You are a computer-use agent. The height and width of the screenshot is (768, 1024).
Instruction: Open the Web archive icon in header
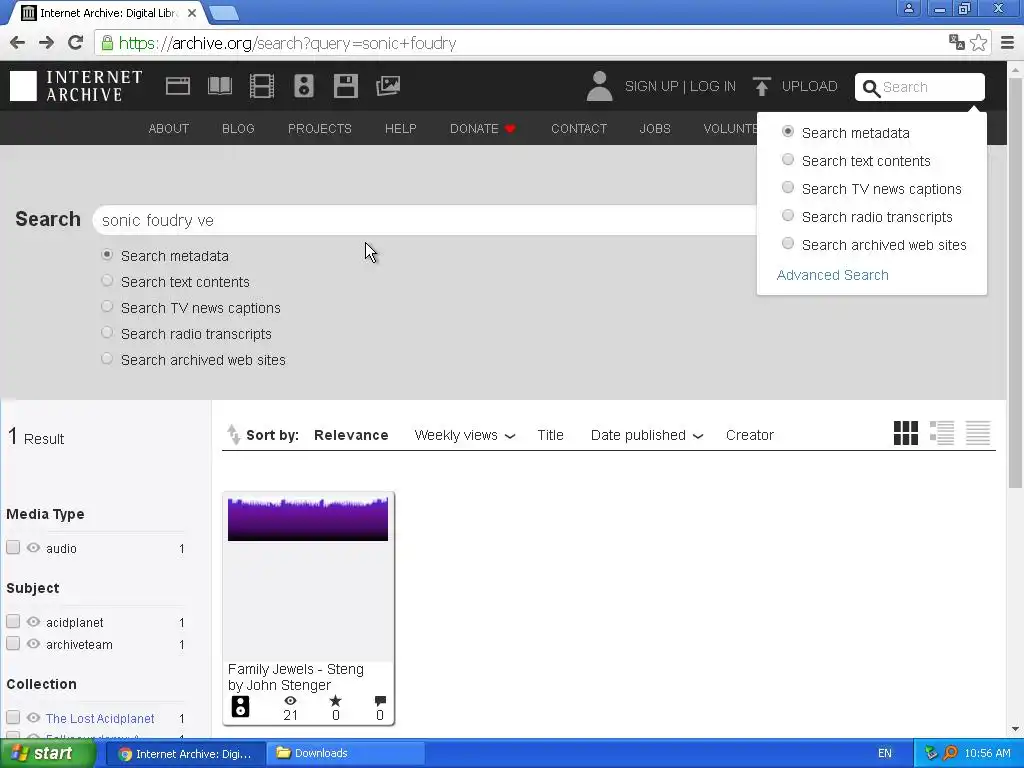point(178,86)
